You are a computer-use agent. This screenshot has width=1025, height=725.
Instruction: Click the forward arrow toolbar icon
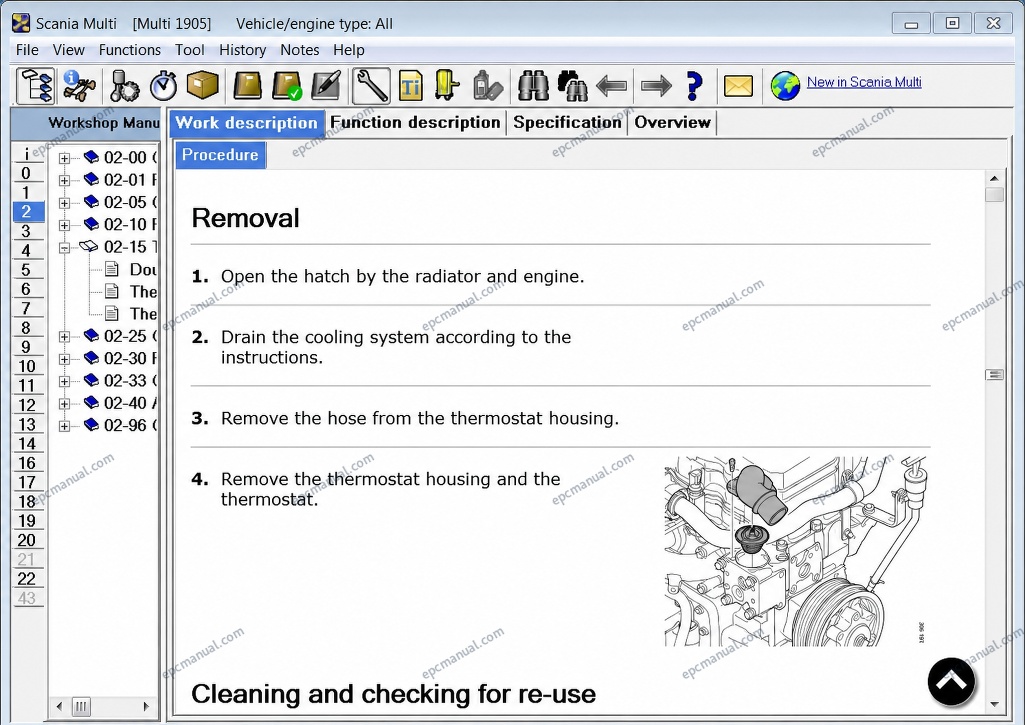(656, 86)
